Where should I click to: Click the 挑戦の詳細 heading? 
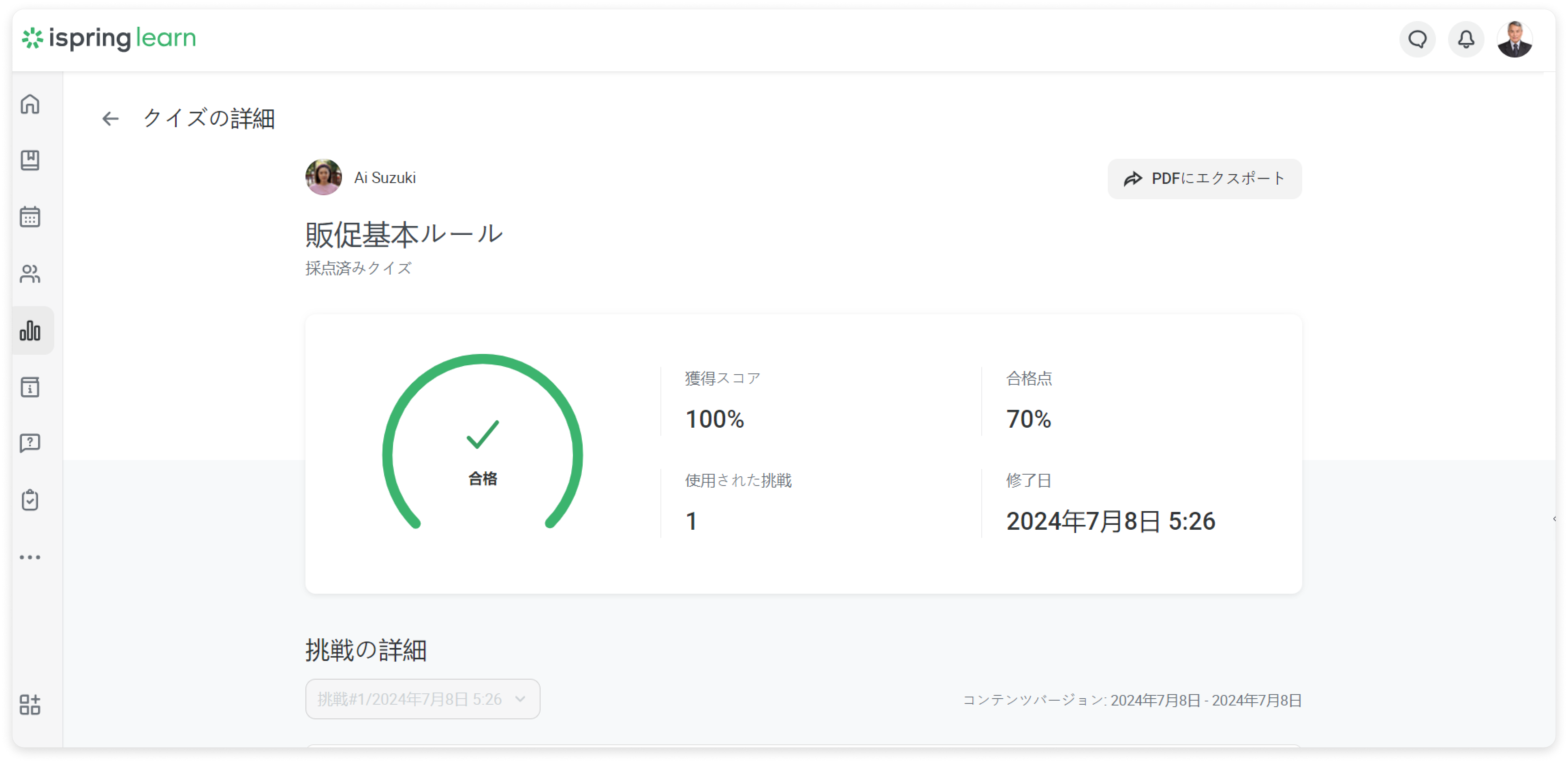pyautogui.click(x=366, y=650)
